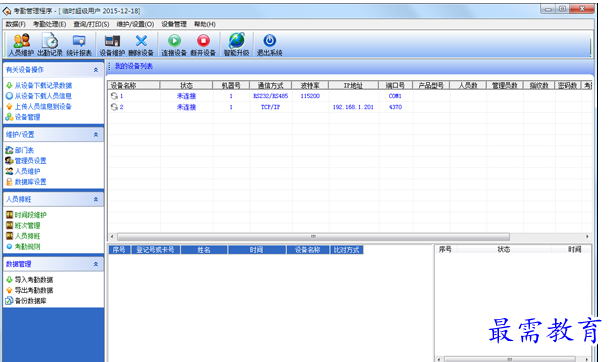
Task: Click the 我的设备列表 panel title
Action: (134, 66)
